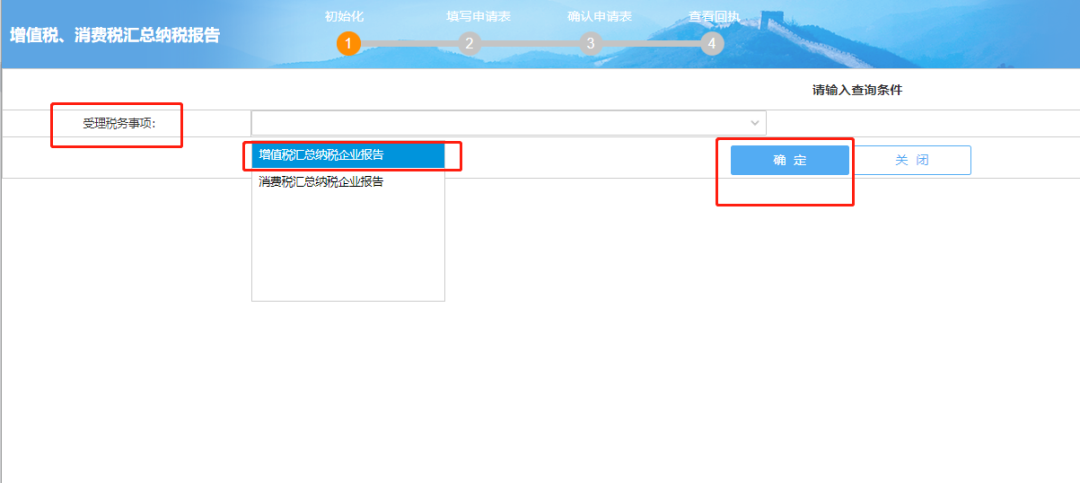Click into the 受理税务事项 combo box field

tap(508, 123)
